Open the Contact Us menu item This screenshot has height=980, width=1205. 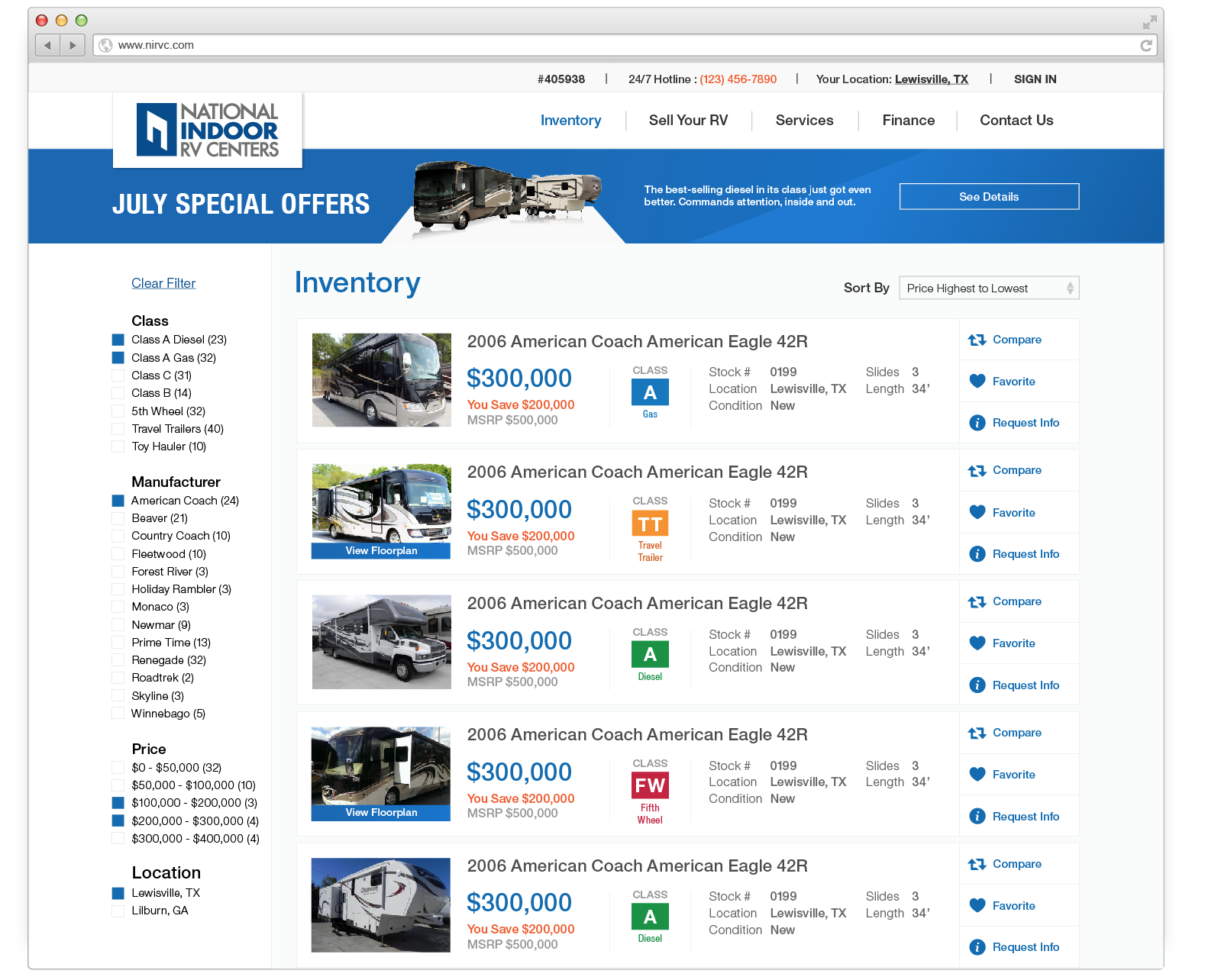pyautogui.click(x=1016, y=121)
